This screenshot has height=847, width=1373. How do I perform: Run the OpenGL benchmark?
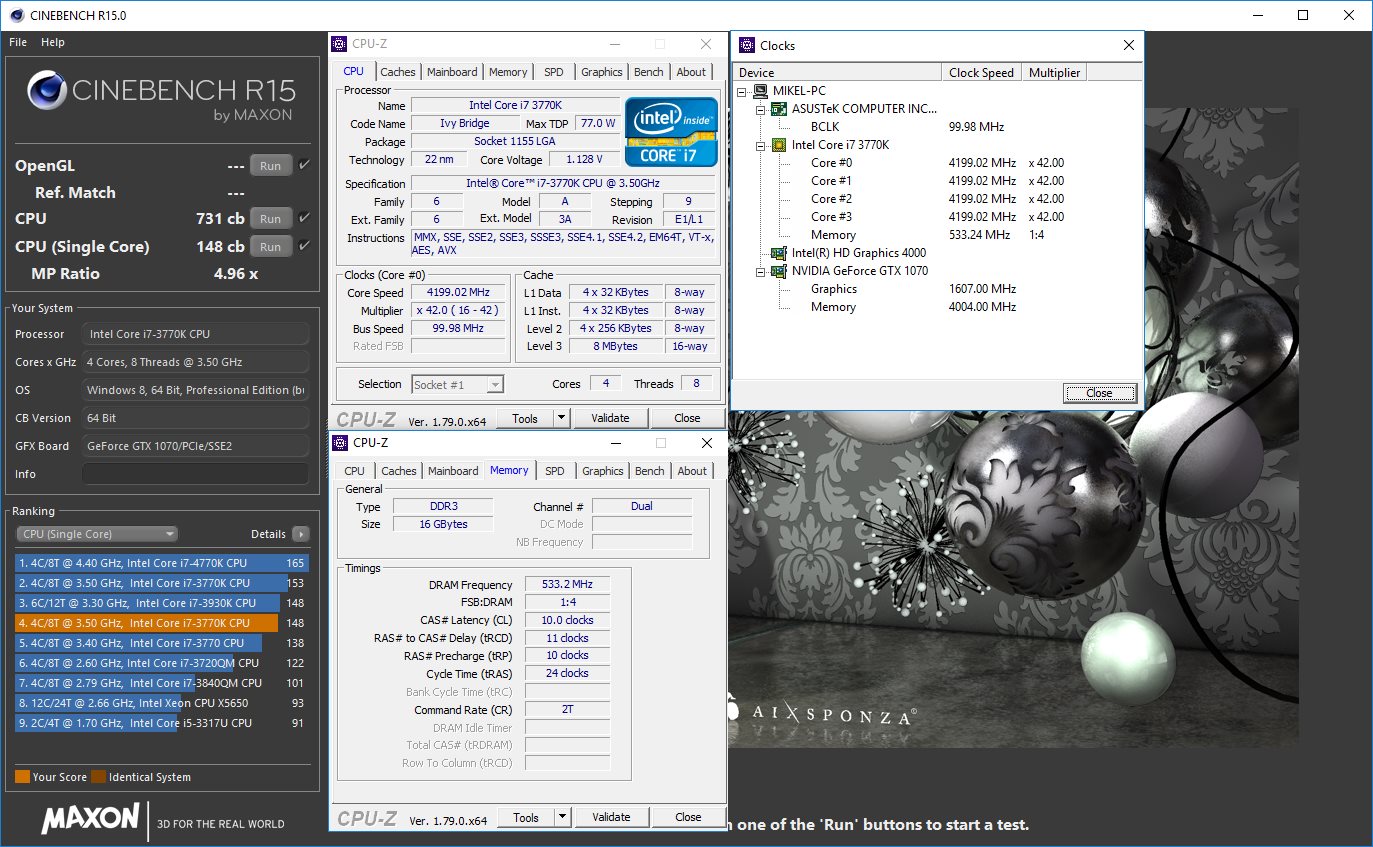(271, 166)
